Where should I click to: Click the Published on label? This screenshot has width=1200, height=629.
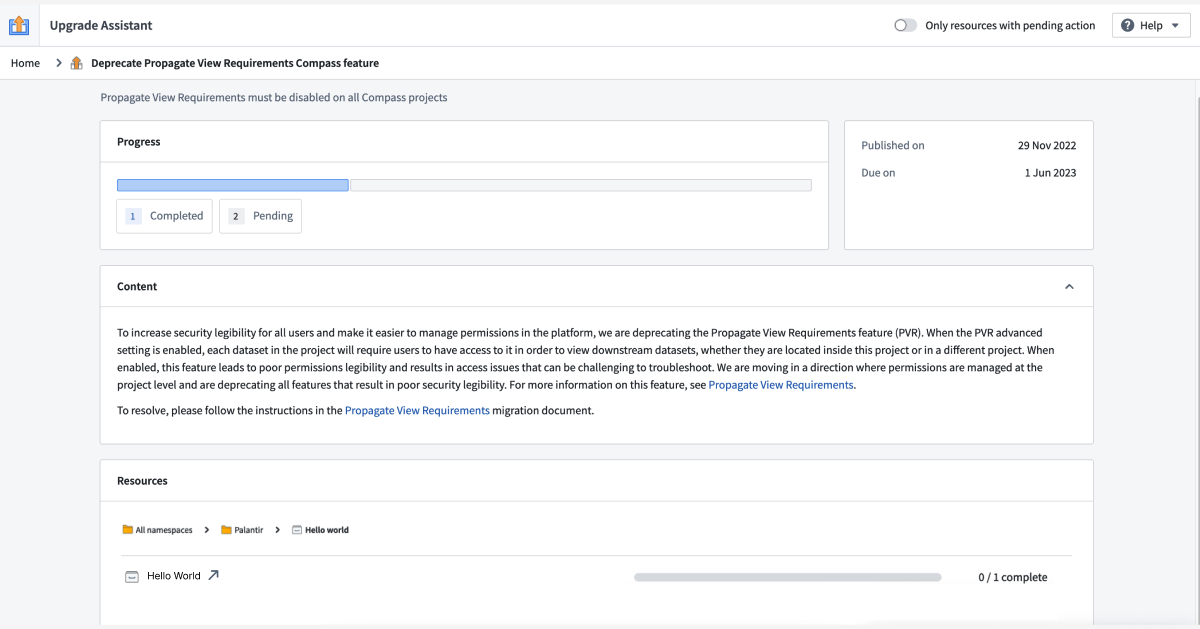pyautogui.click(x=893, y=145)
